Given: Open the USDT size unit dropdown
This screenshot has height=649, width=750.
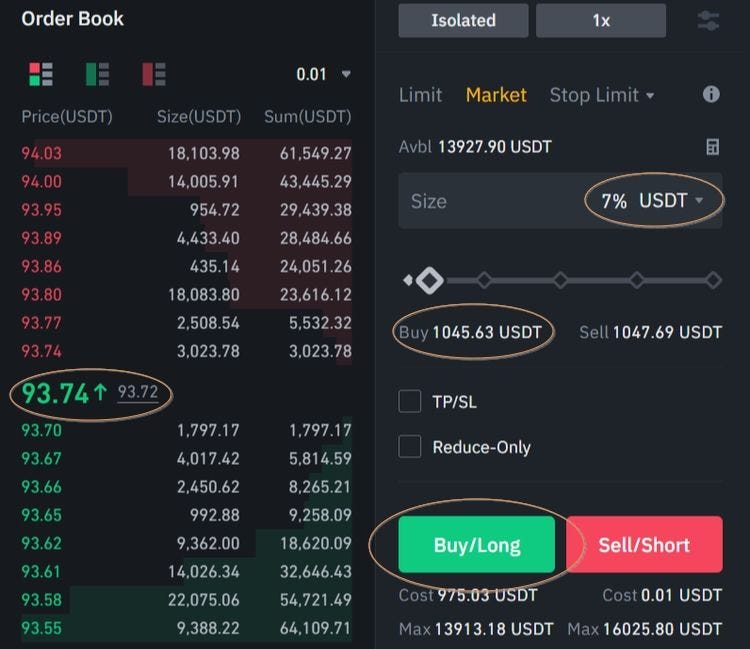Looking at the screenshot, I should [x=671, y=200].
